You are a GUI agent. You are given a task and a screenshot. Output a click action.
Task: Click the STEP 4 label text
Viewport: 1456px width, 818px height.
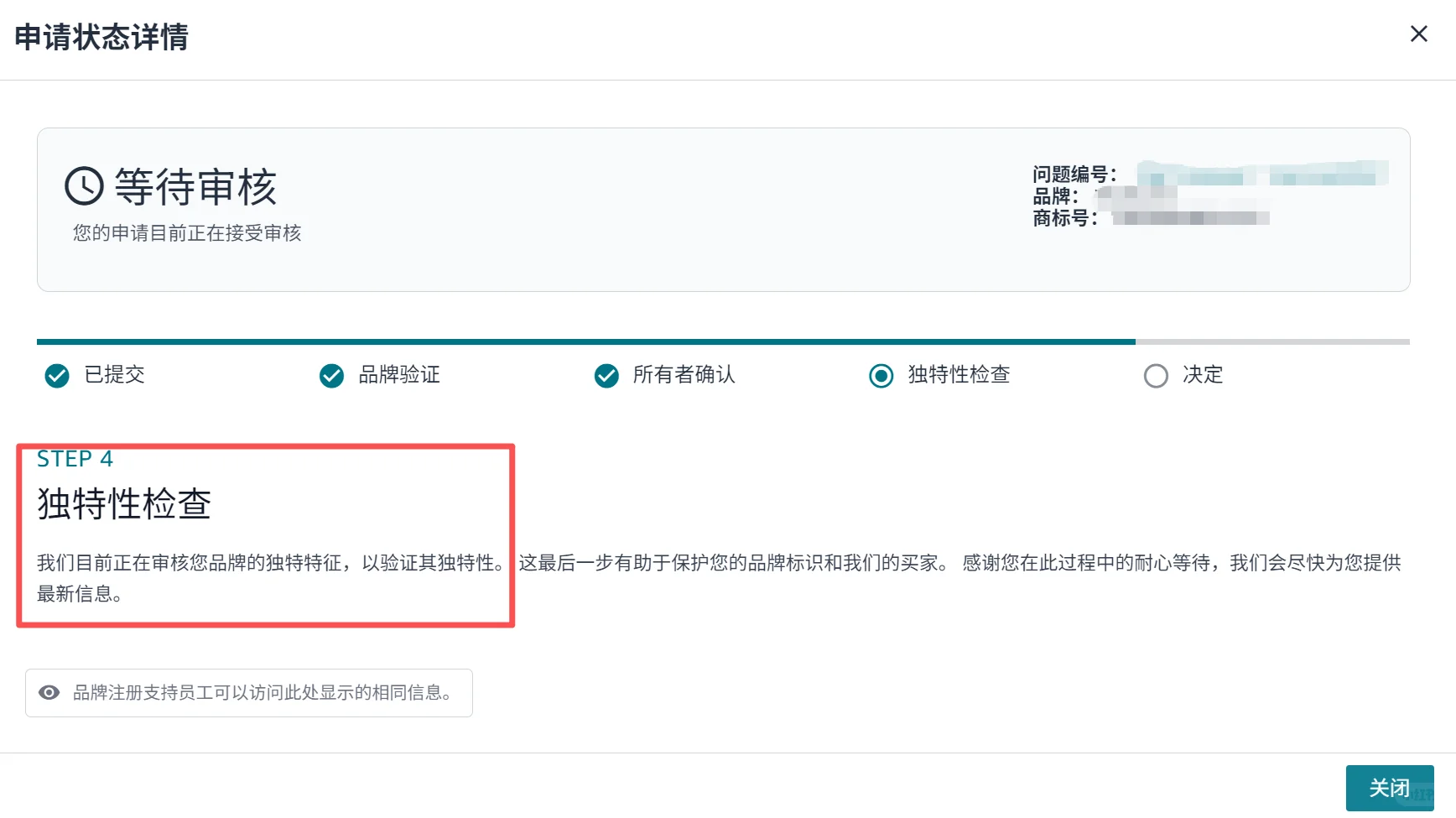tap(75, 459)
